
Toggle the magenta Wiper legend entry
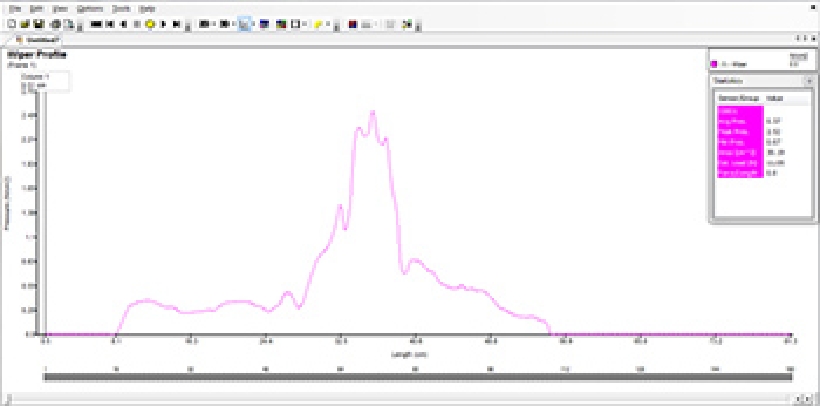pyautogui.click(x=714, y=63)
